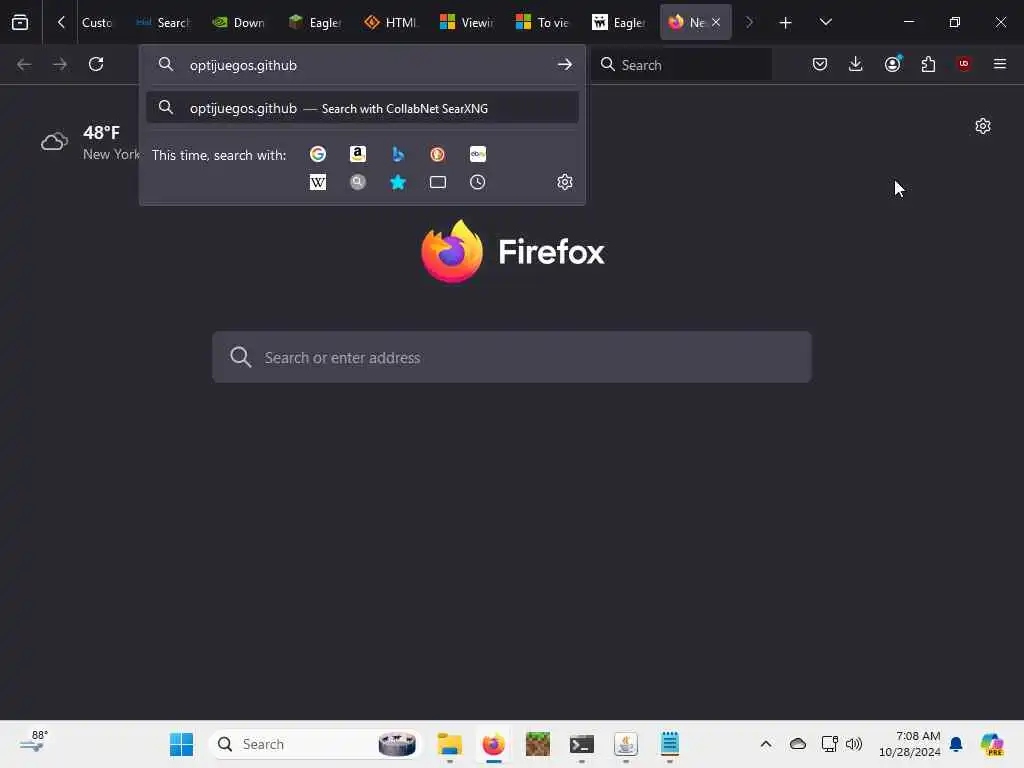
Task: Open Minecraft block icon in taskbar
Action: coord(537,744)
